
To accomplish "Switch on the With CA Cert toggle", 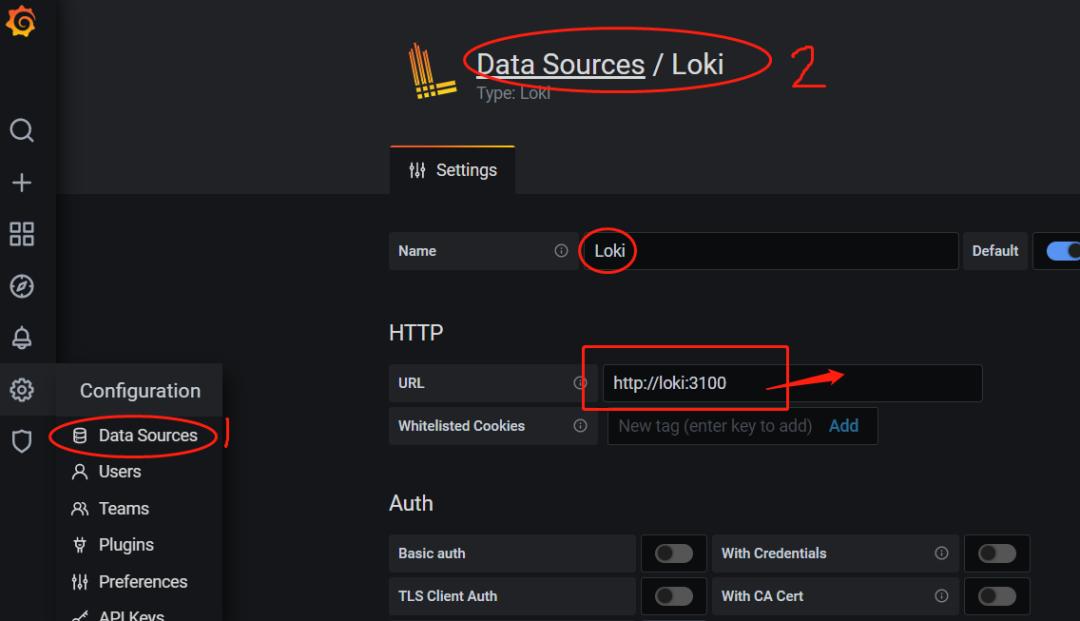I will 996,596.
